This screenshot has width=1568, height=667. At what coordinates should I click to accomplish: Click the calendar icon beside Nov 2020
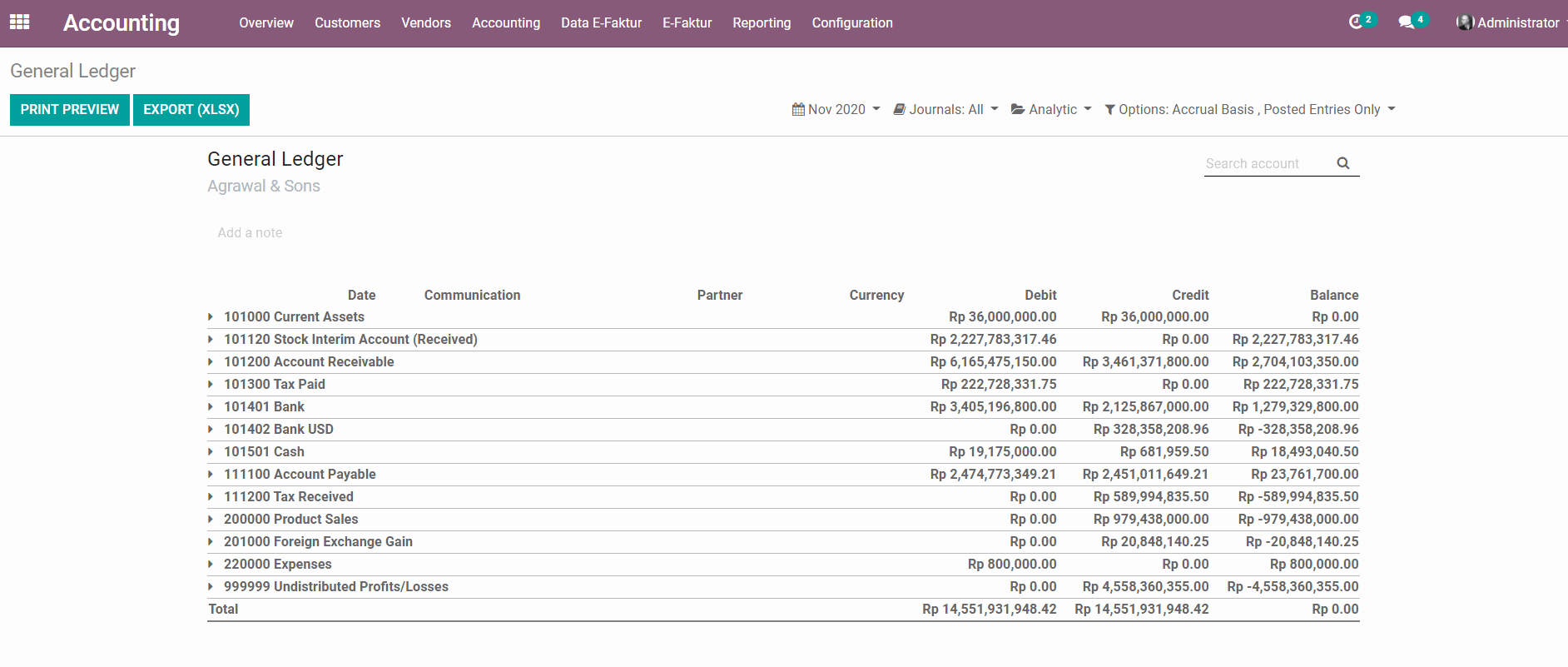(x=798, y=109)
